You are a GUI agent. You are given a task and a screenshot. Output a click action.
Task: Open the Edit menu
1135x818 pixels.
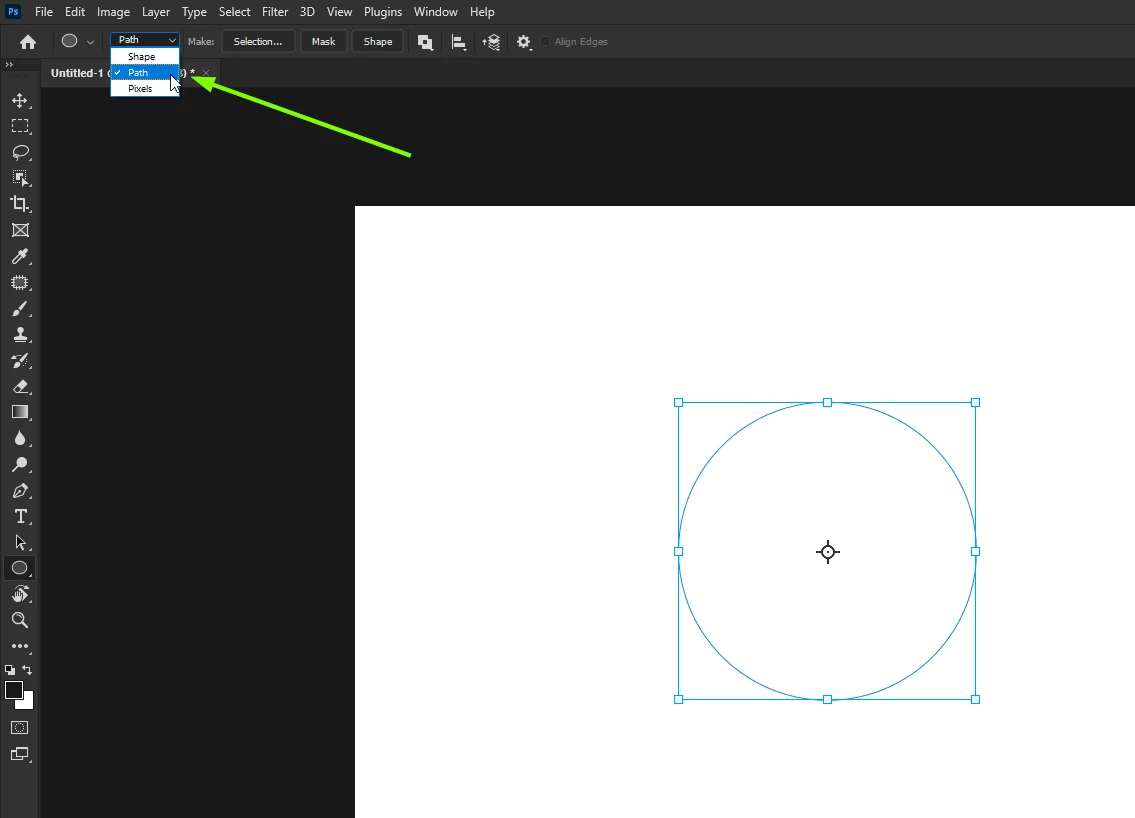[x=75, y=12]
